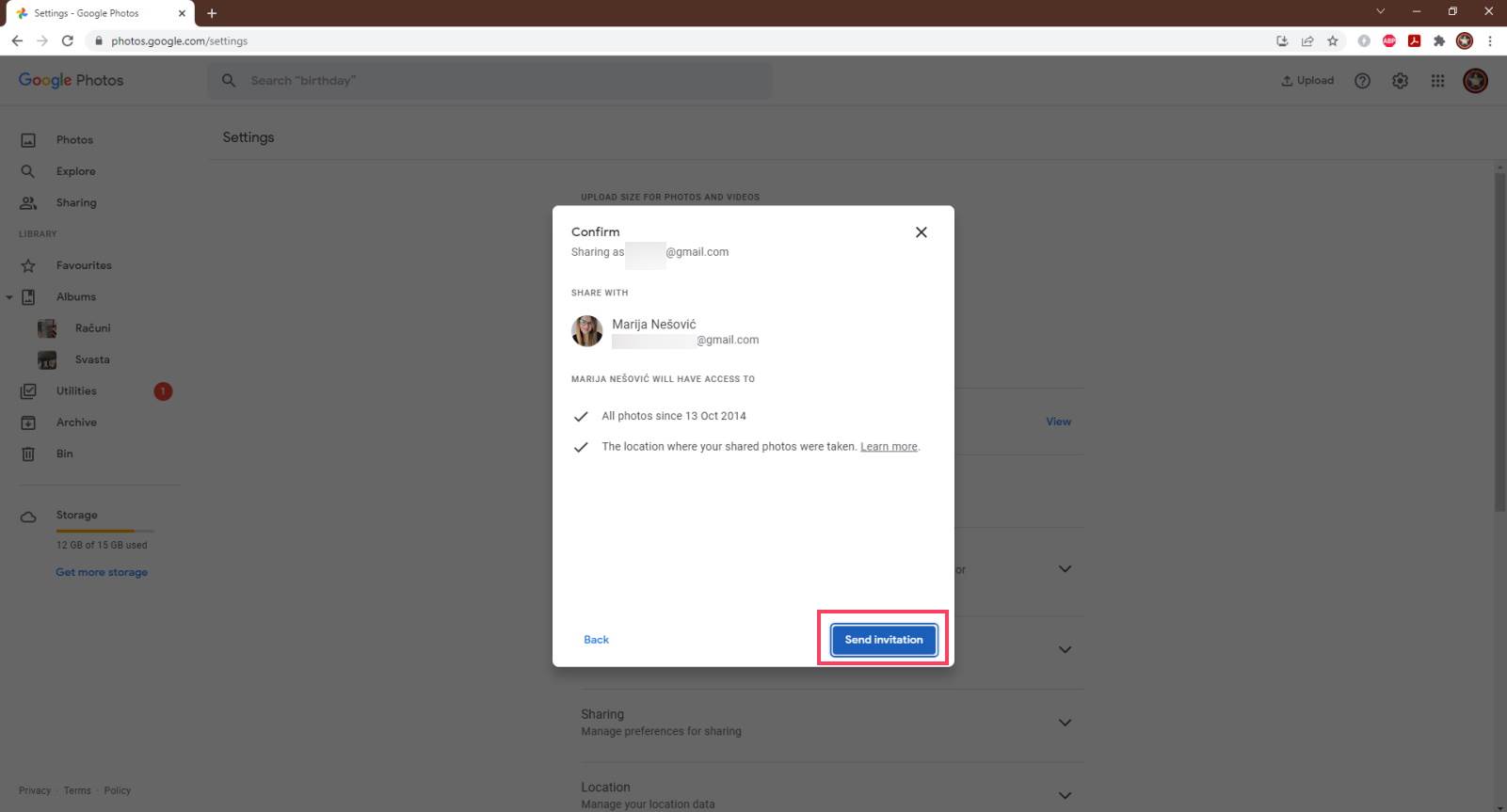Click Send invitation button
The image size is (1507, 812).
[x=883, y=640]
